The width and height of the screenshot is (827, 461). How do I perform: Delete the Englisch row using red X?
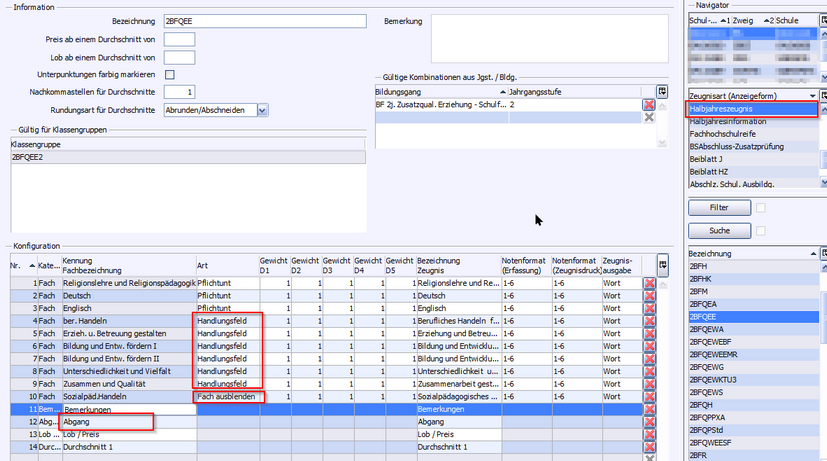tap(649, 309)
